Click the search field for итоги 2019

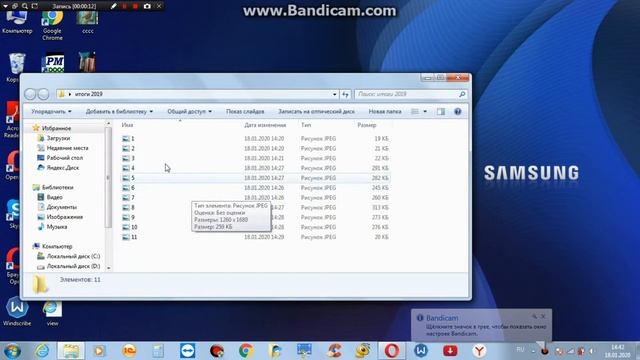[x=411, y=94]
